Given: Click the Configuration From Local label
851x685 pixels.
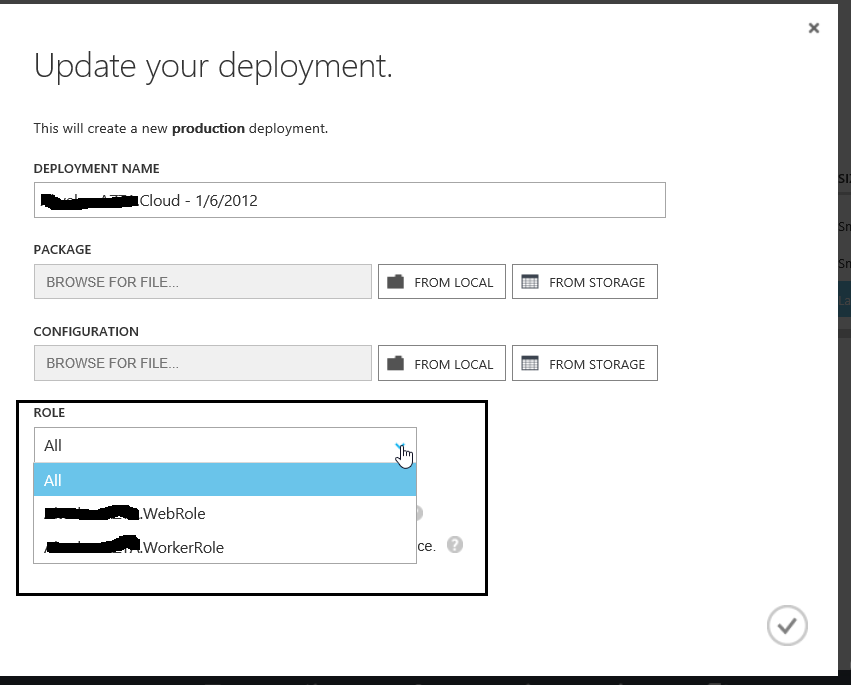Looking at the screenshot, I should coord(453,365).
